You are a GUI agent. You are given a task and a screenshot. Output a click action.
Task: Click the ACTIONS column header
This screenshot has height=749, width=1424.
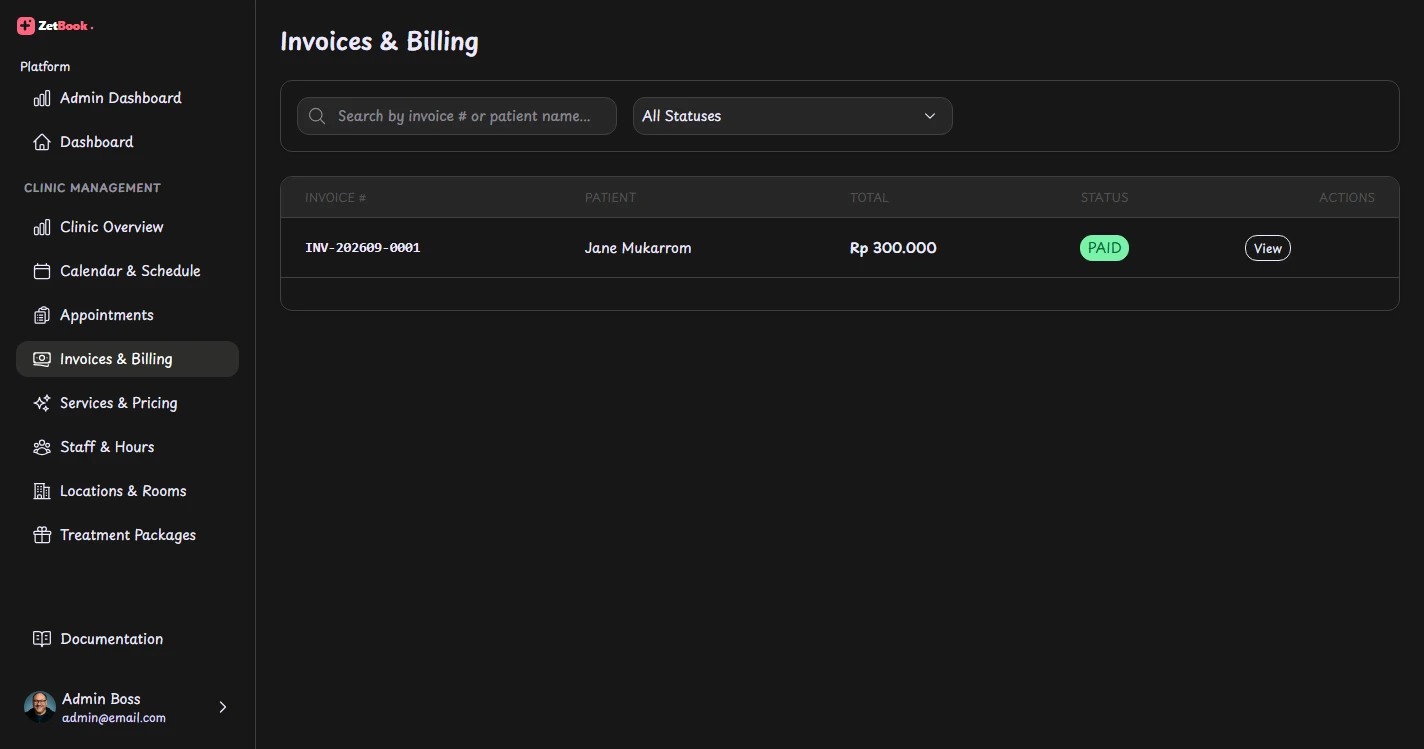(x=1347, y=198)
